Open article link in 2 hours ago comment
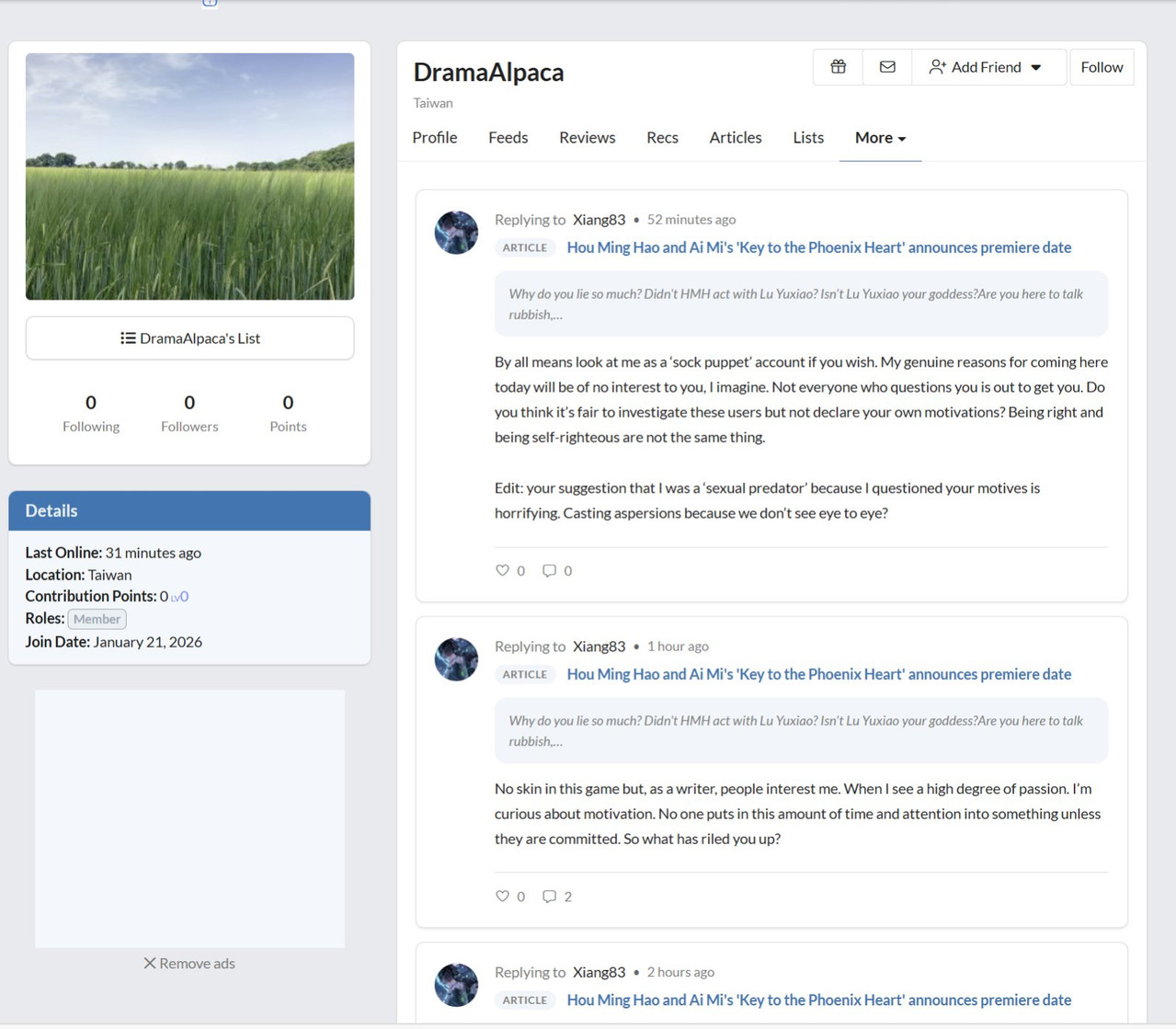The width and height of the screenshot is (1176, 1029). click(x=818, y=1000)
